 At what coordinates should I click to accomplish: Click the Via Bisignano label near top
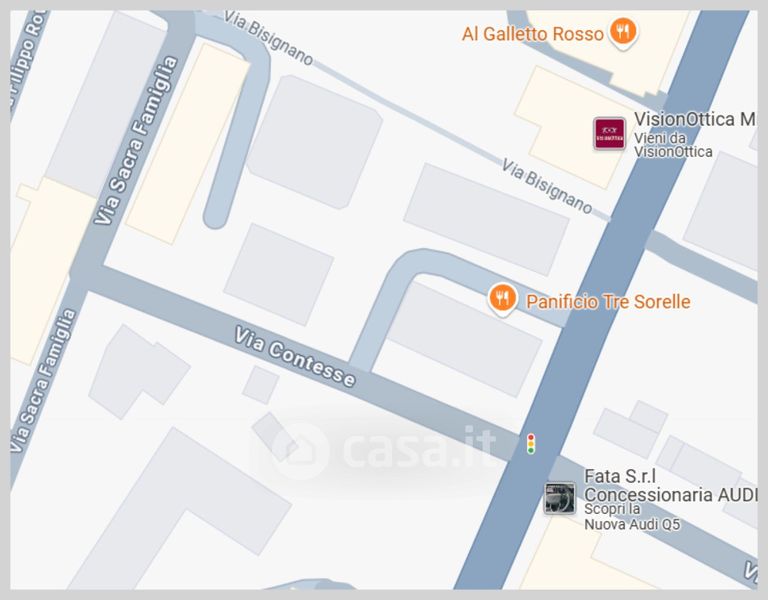pos(268,38)
